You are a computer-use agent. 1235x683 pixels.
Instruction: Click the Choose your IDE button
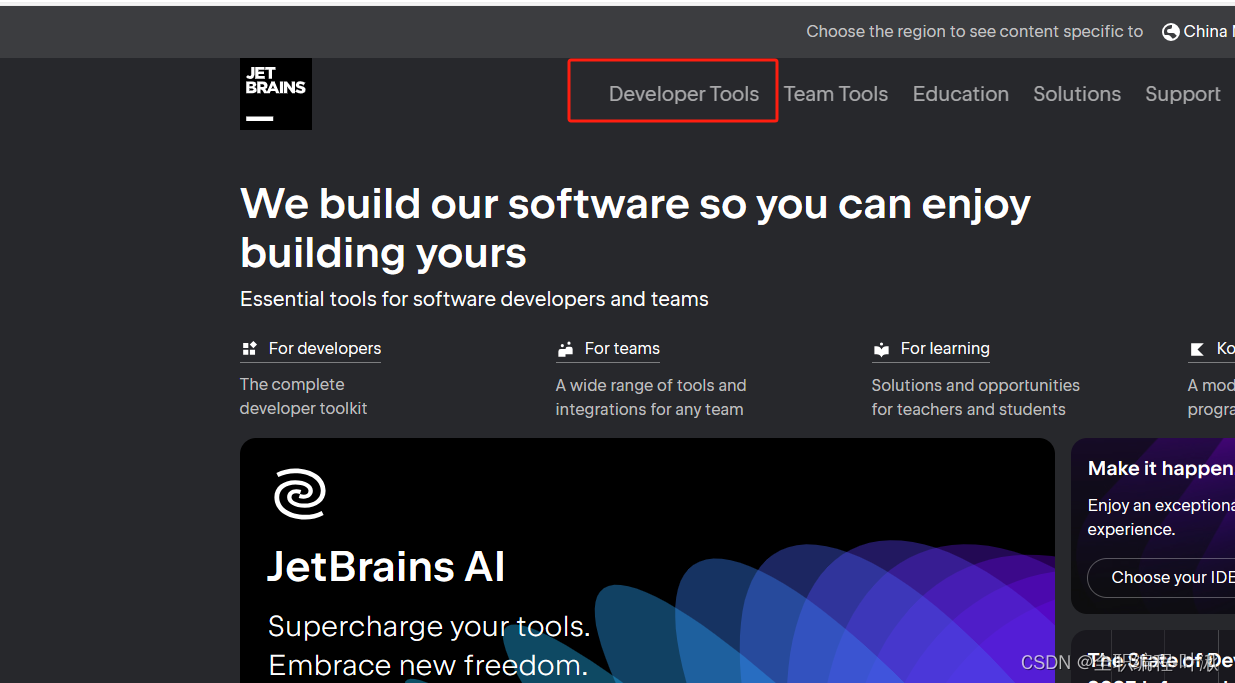point(1162,577)
